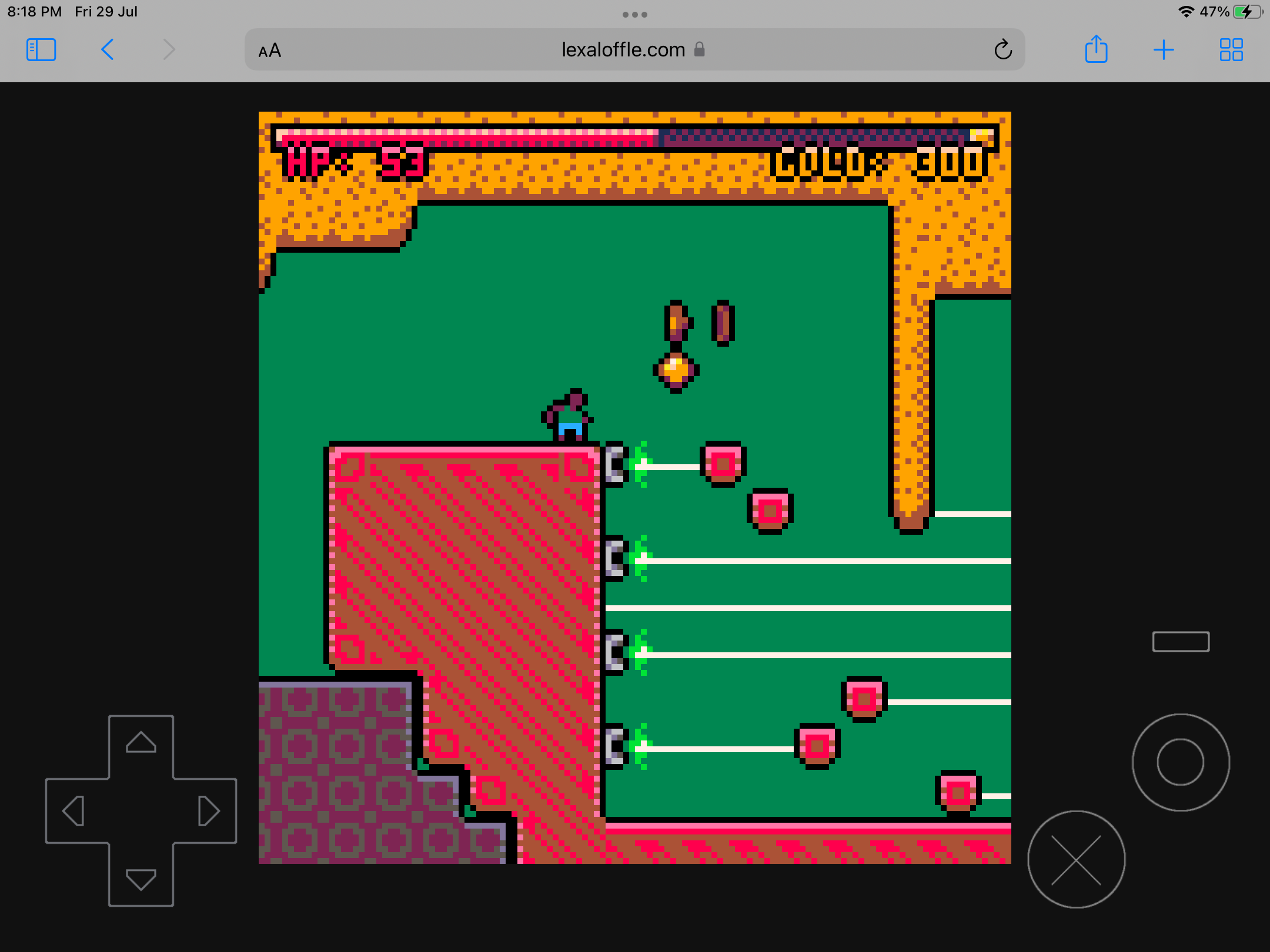Show the tab overview grid
Screen dimensions: 1270x952
(x=1231, y=50)
